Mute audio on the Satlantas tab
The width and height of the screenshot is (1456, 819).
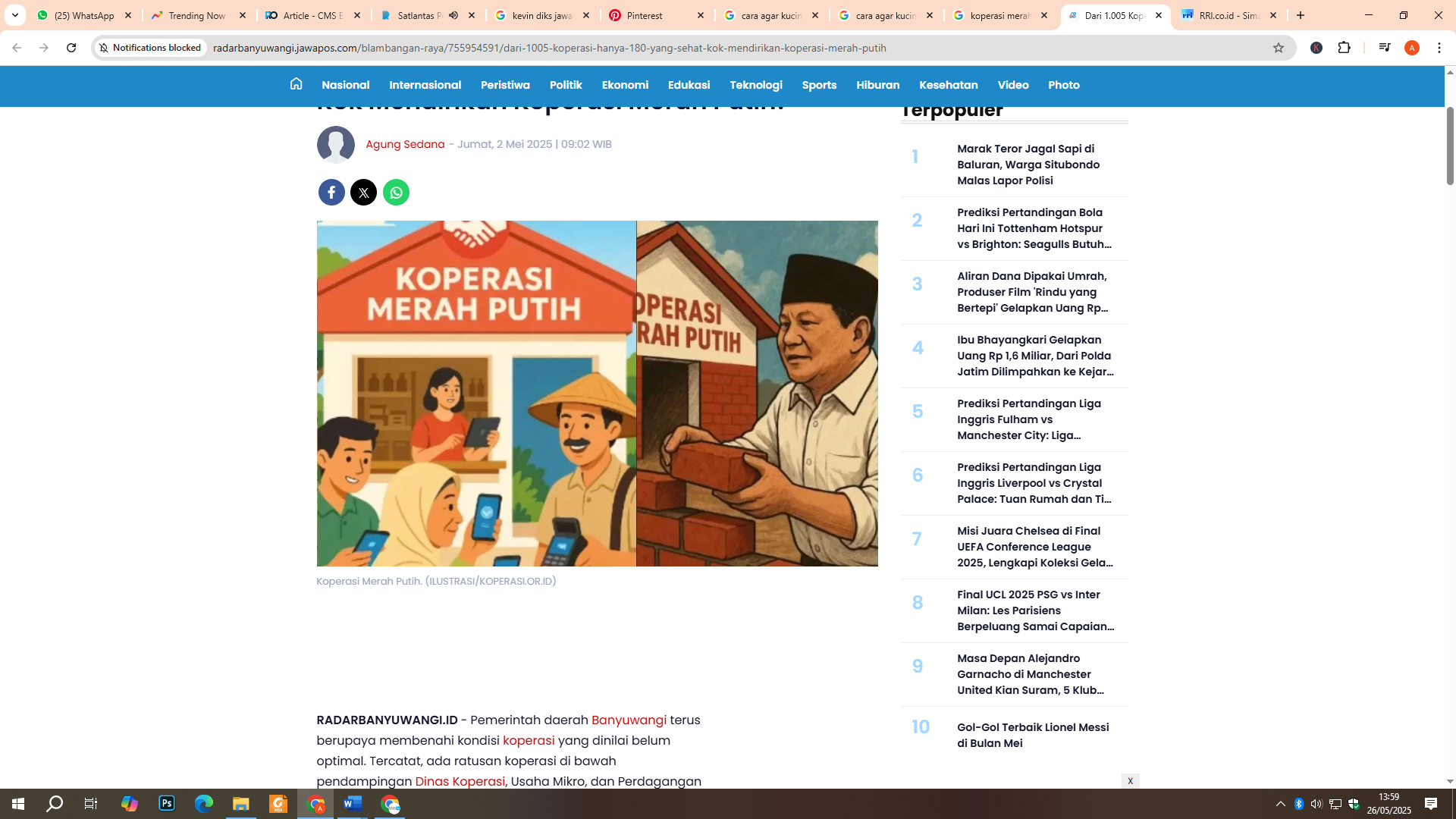[453, 14]
